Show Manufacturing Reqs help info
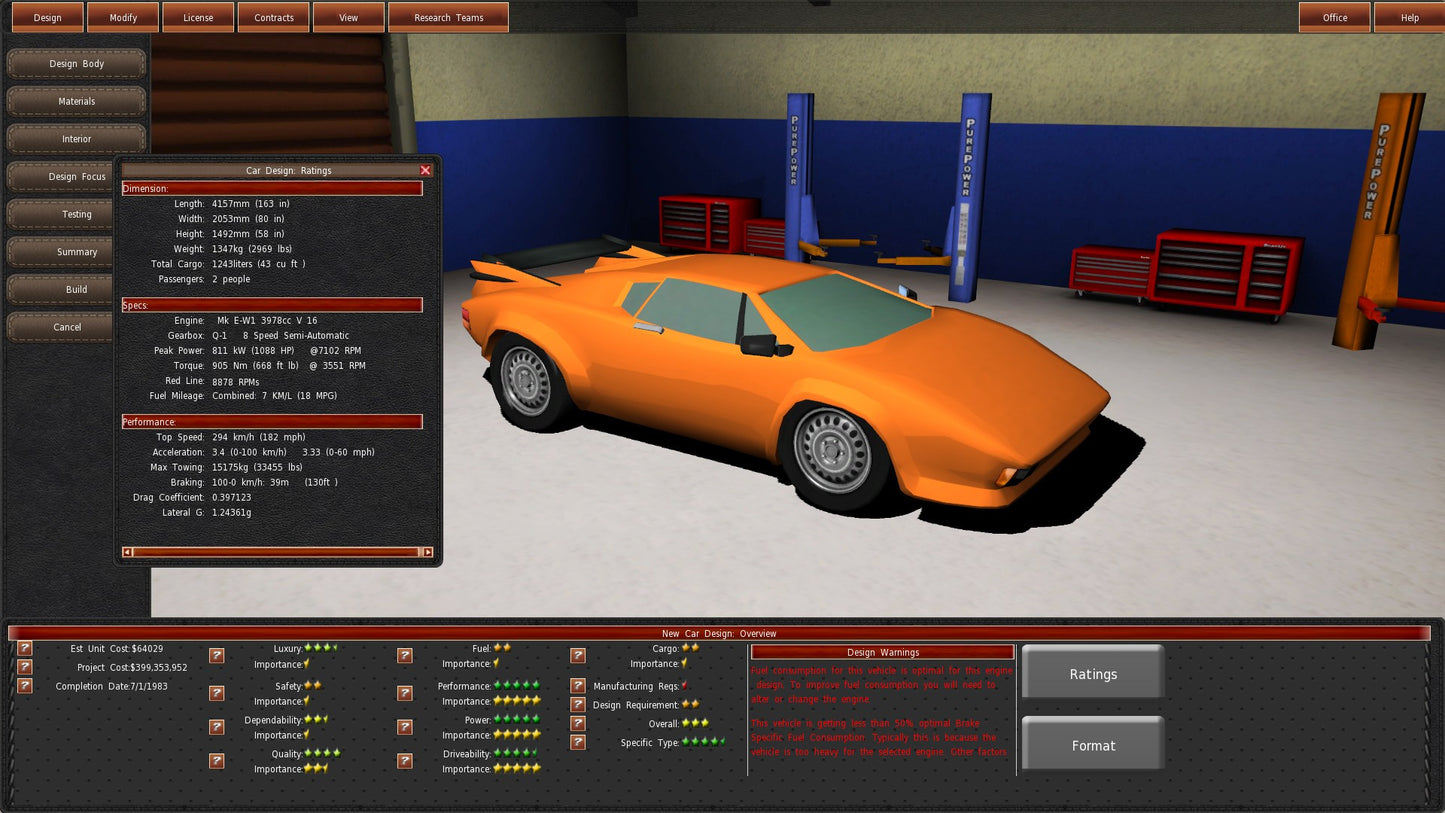This screenshot has height=813, width=1445. (577, 686)
